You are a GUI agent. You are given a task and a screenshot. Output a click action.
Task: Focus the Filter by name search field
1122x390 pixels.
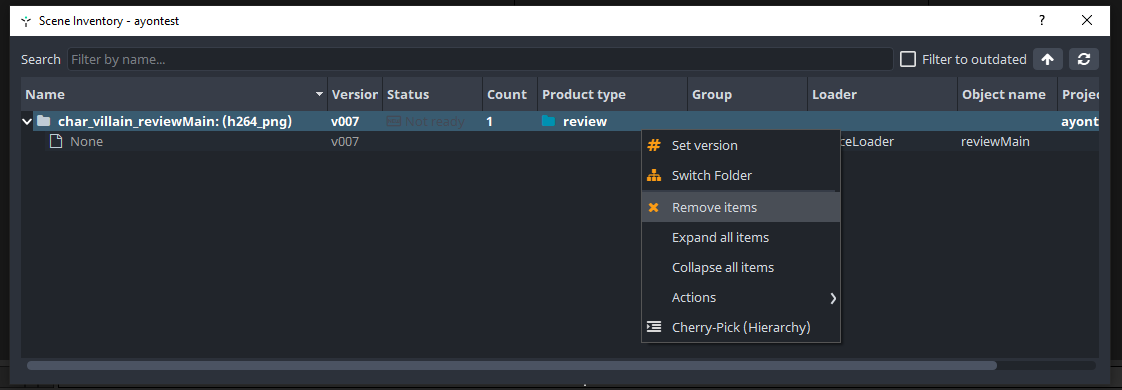pos(480,59)
